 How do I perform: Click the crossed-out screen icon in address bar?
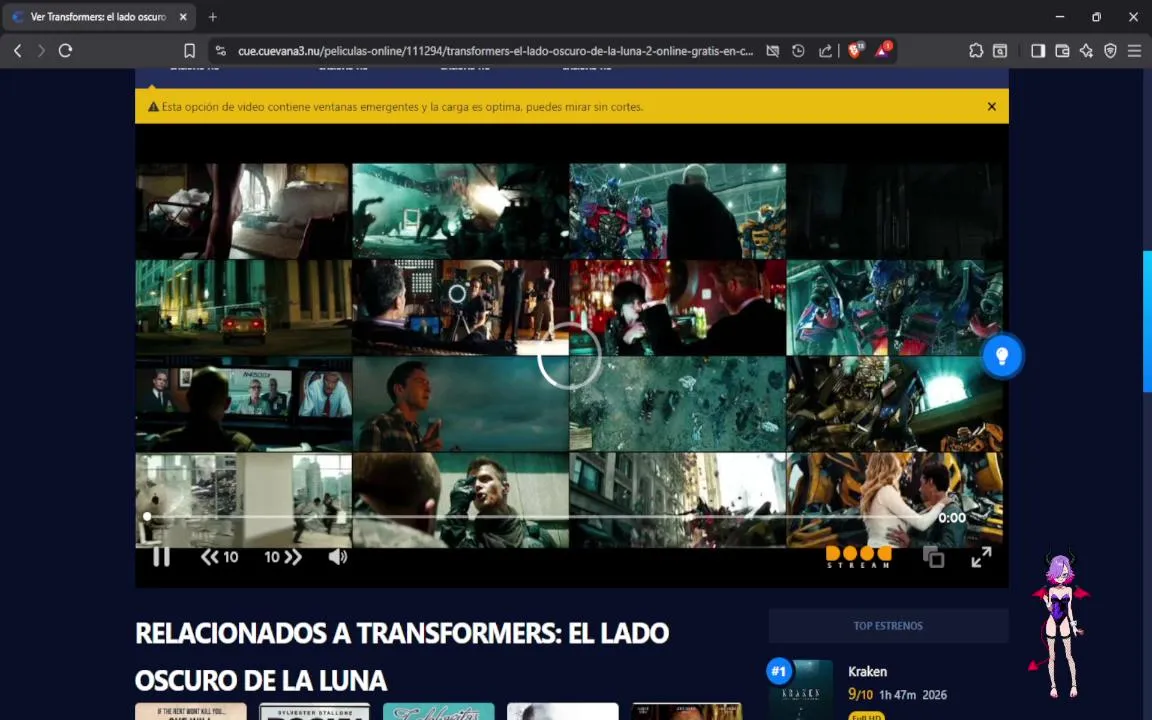coord(772,51)
